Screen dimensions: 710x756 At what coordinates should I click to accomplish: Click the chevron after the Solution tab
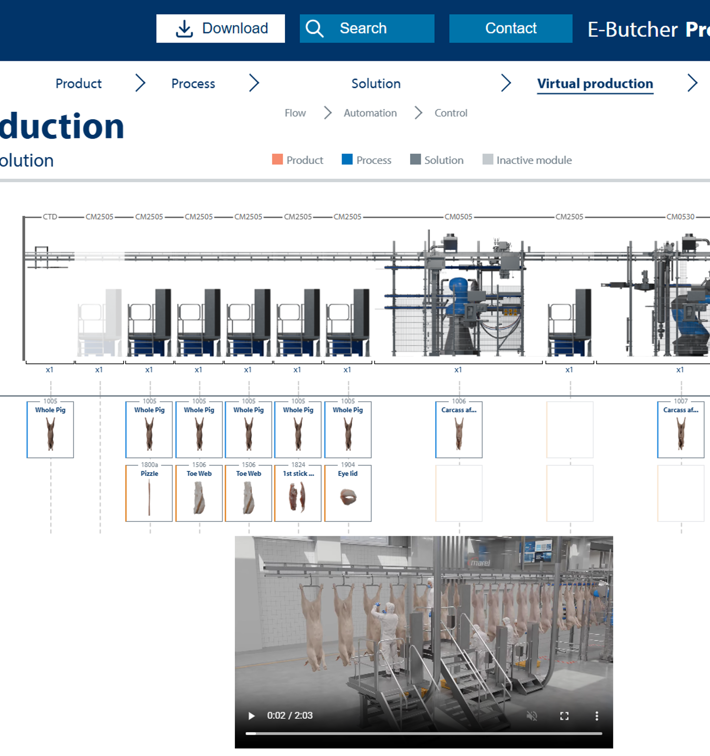point(506,84)
